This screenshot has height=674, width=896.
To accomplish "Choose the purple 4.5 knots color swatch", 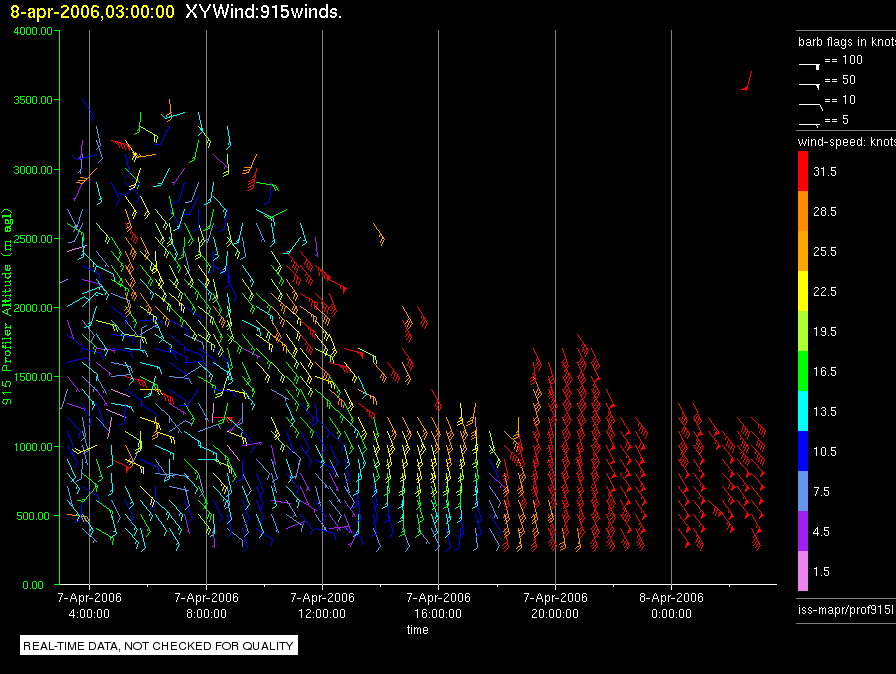I will pos(803,531).
